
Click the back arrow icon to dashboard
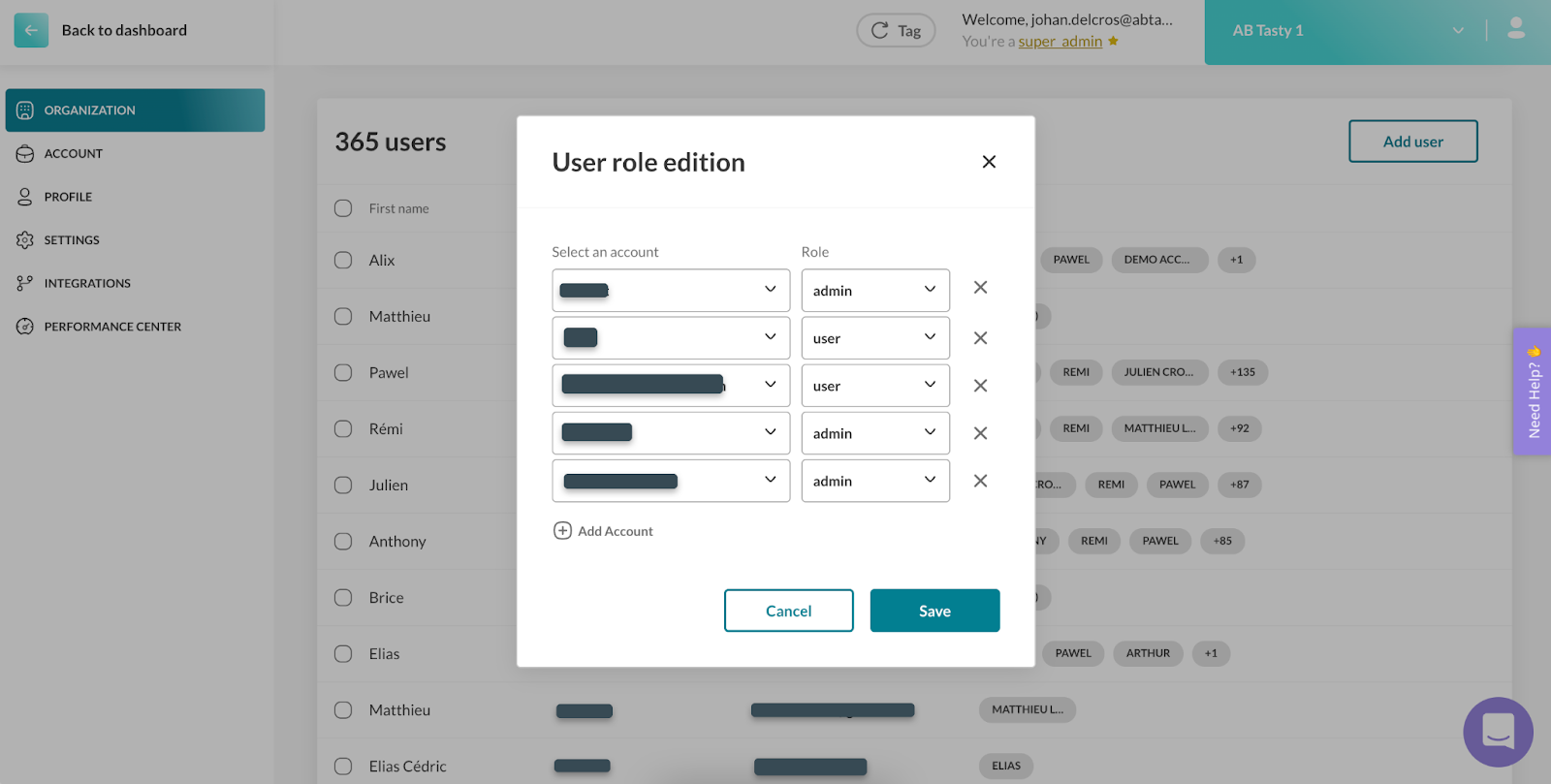[x=31, y=30]
